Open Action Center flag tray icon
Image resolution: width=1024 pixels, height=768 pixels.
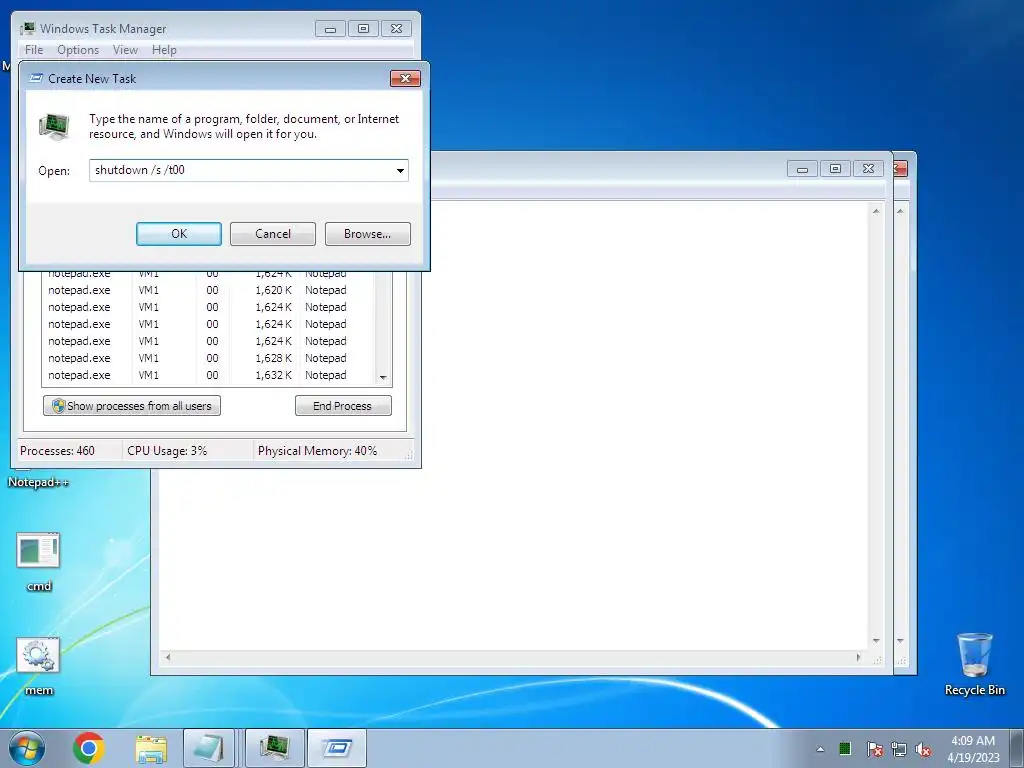point(874,749)
